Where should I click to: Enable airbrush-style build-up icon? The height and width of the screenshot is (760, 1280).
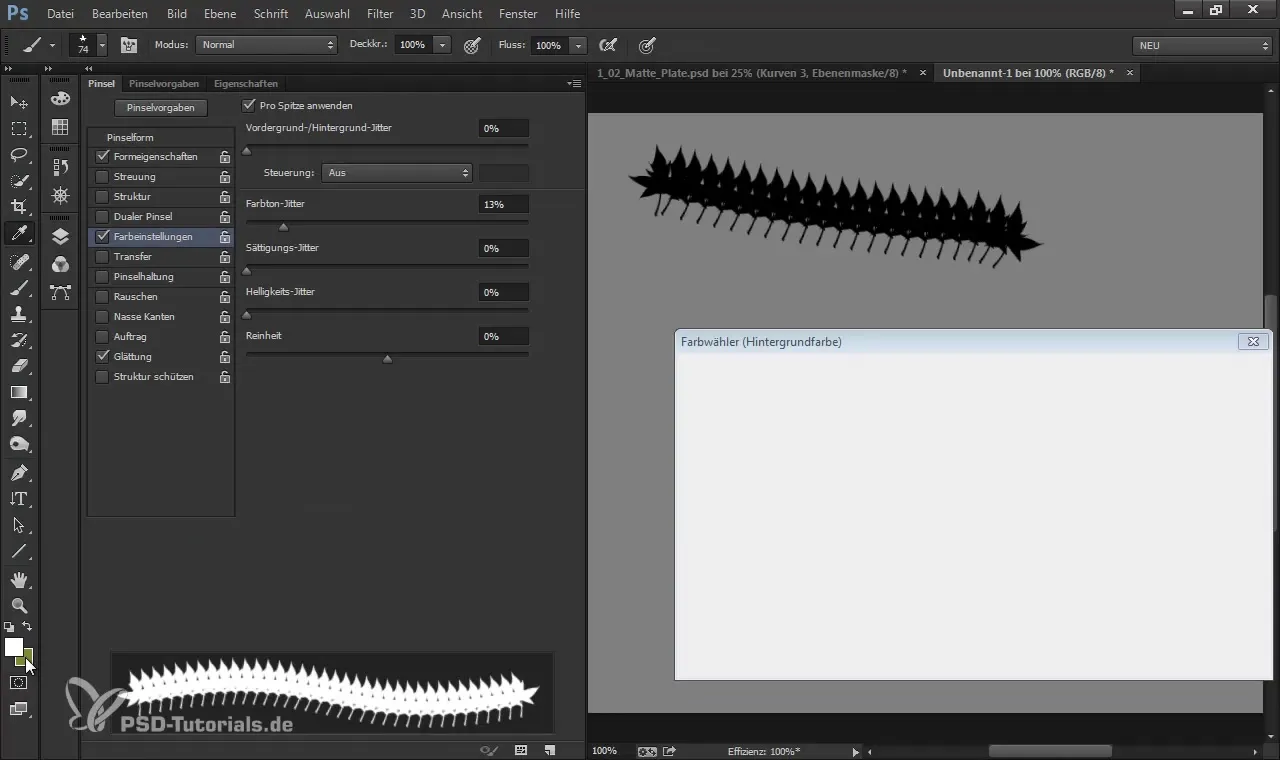coord(606,45)
